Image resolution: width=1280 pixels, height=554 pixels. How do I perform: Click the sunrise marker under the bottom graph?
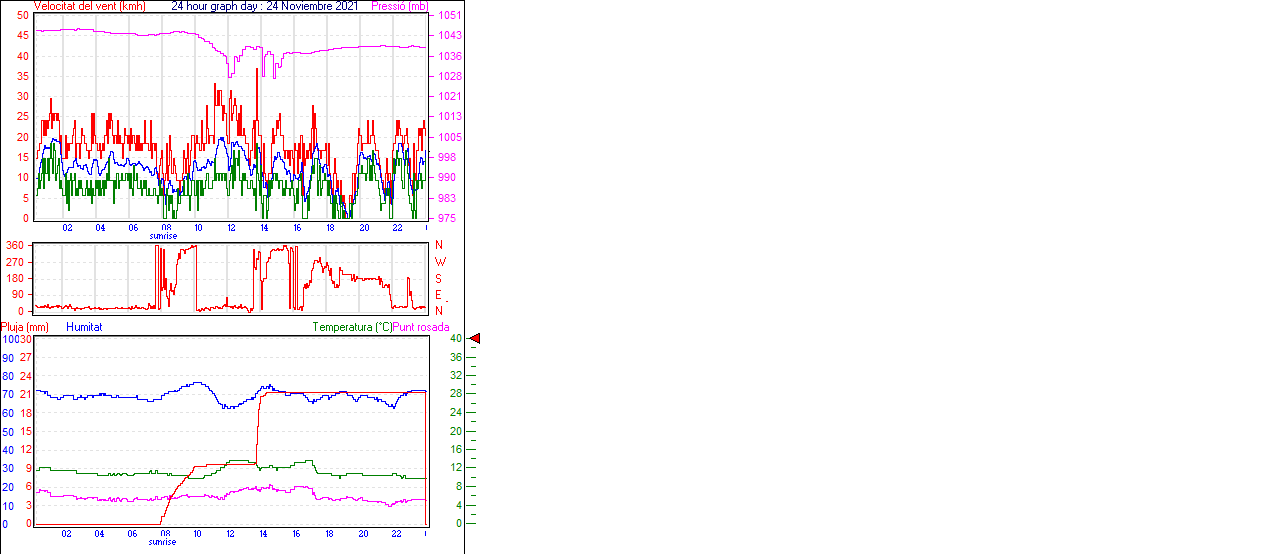coord(163,542)
